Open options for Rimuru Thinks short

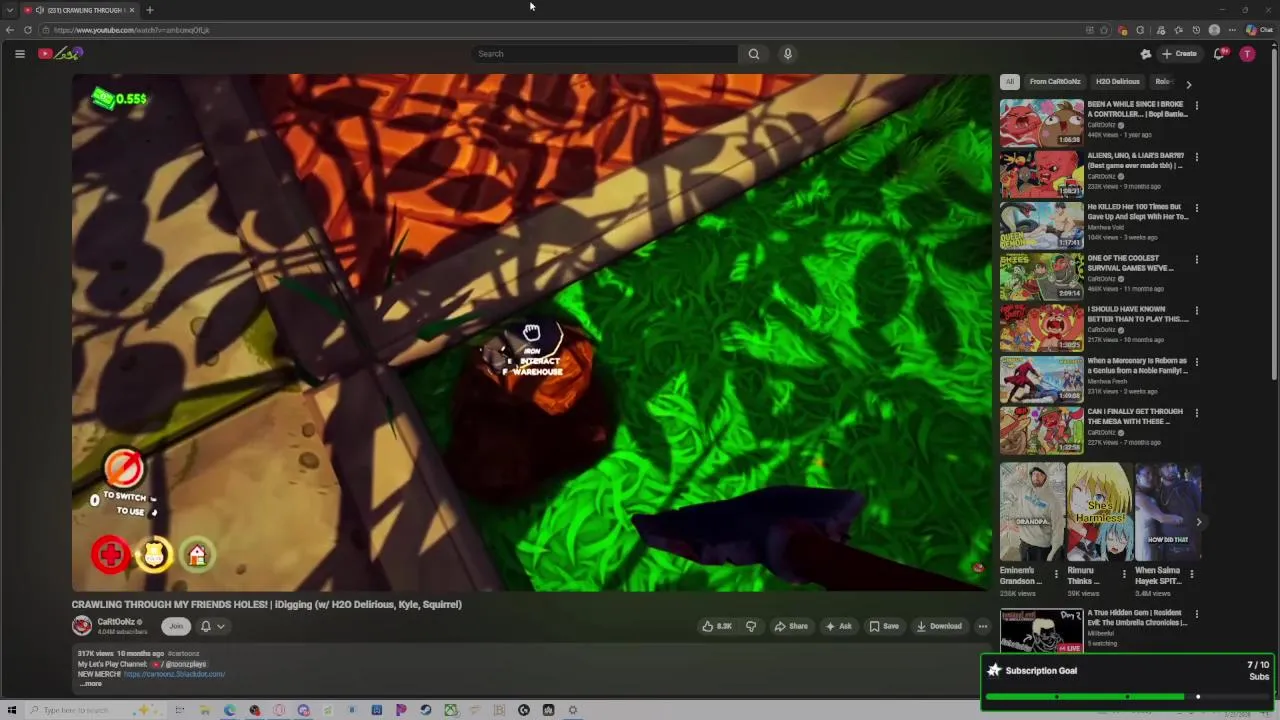click(x=1124, y=574)
